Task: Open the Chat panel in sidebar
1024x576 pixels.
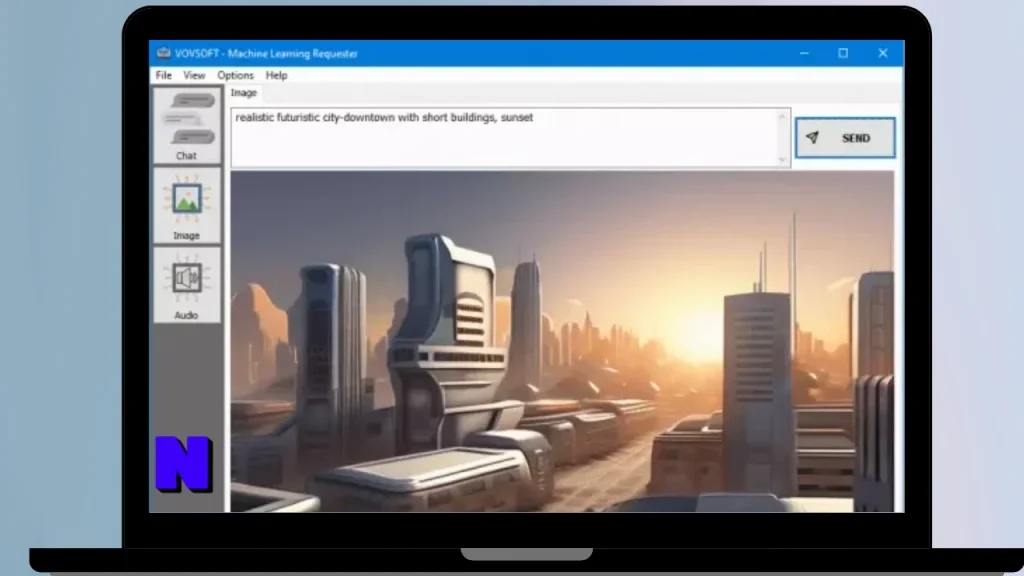Action: point(187,126)
